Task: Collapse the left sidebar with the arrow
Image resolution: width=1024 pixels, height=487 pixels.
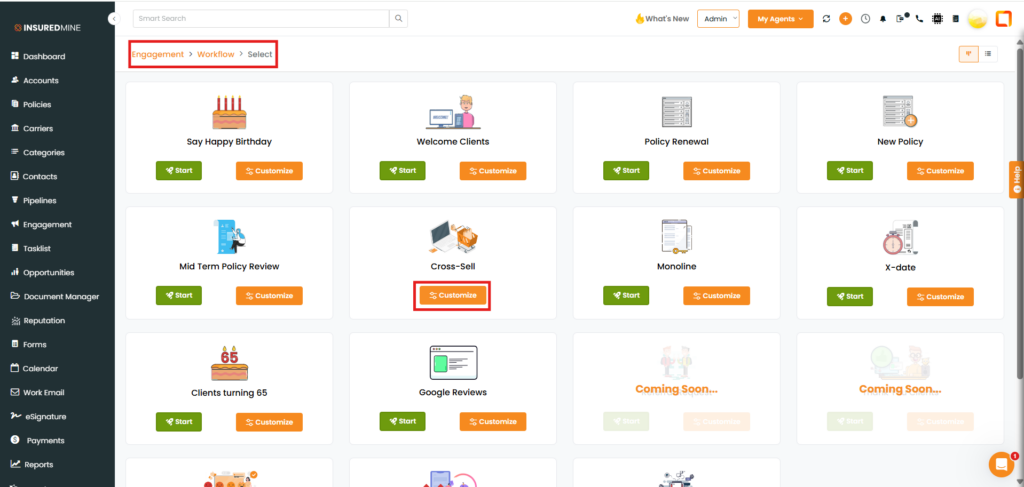Action: coord(114,19)
